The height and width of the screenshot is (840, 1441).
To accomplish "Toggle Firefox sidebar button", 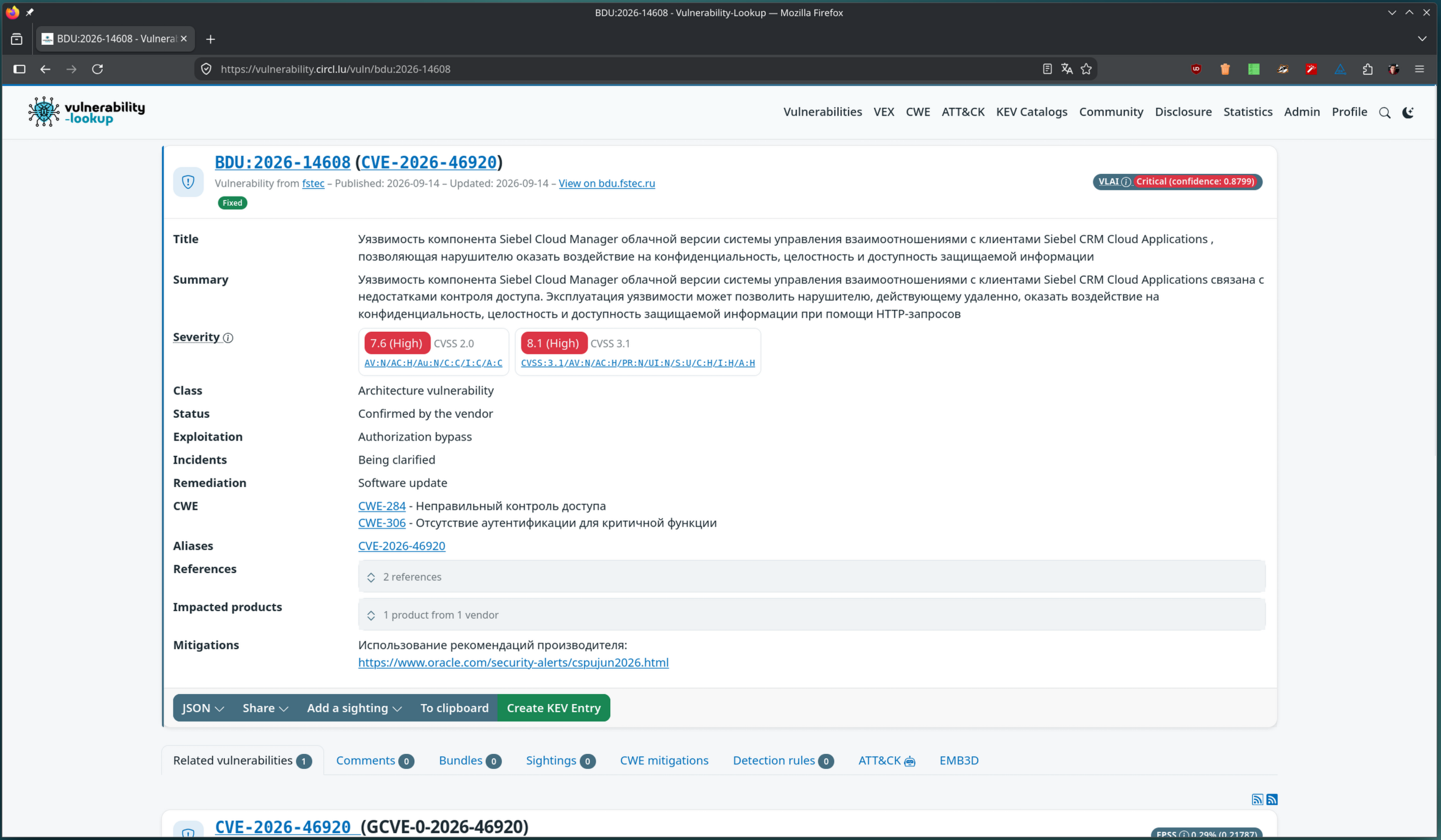I will click(x=19, y=69).
